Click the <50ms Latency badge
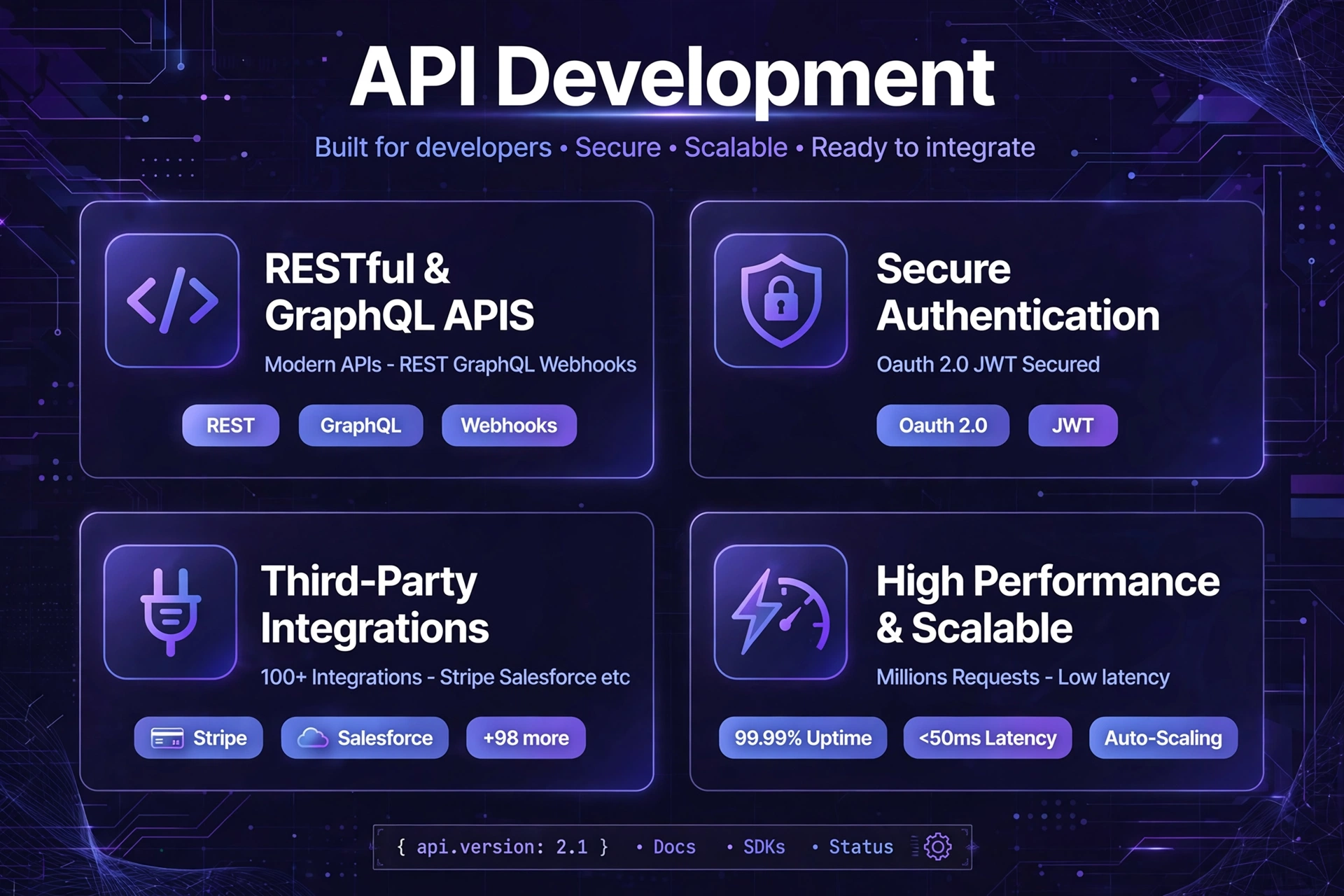 (987, 738)
